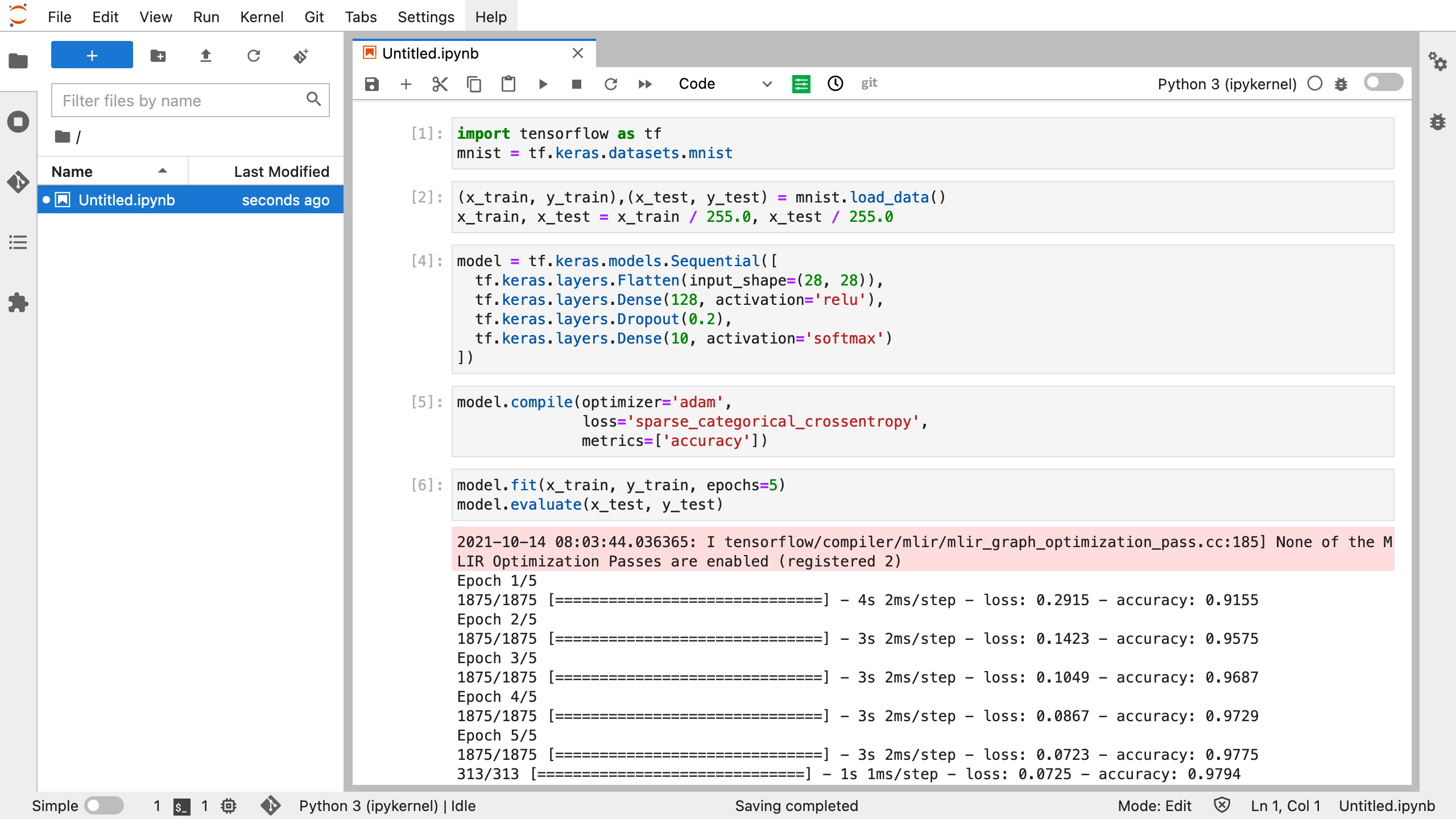Refresh the file list
This screenshot has width=1456, height=819.
254,56
